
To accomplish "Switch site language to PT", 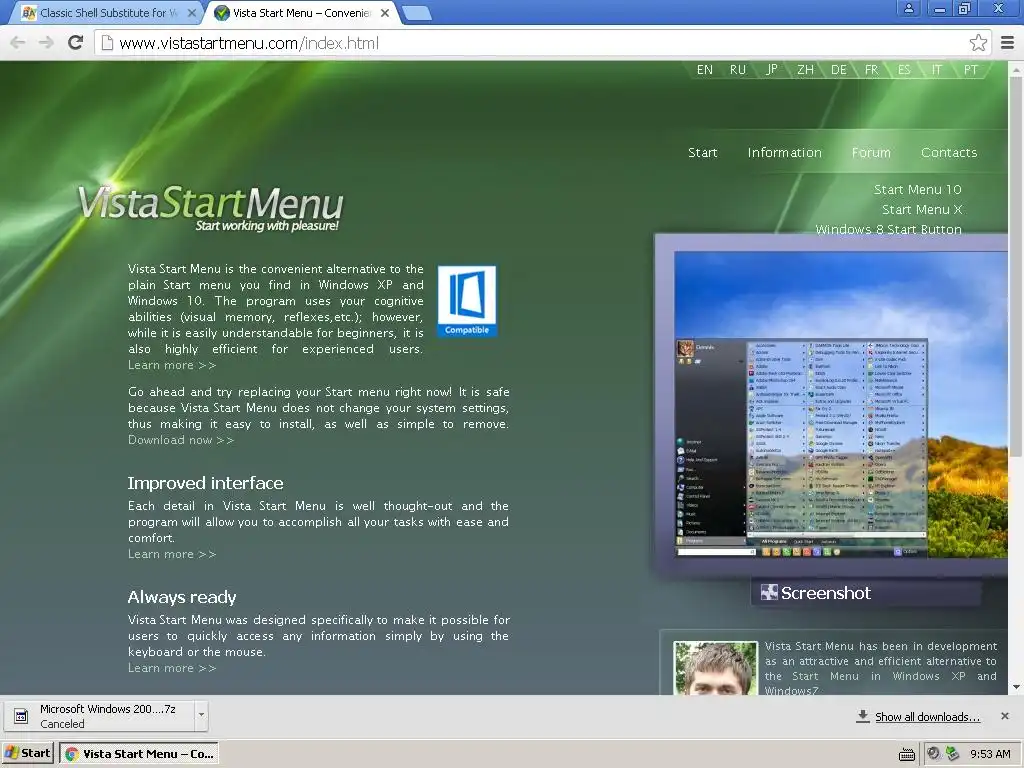I will pos(971,70).
